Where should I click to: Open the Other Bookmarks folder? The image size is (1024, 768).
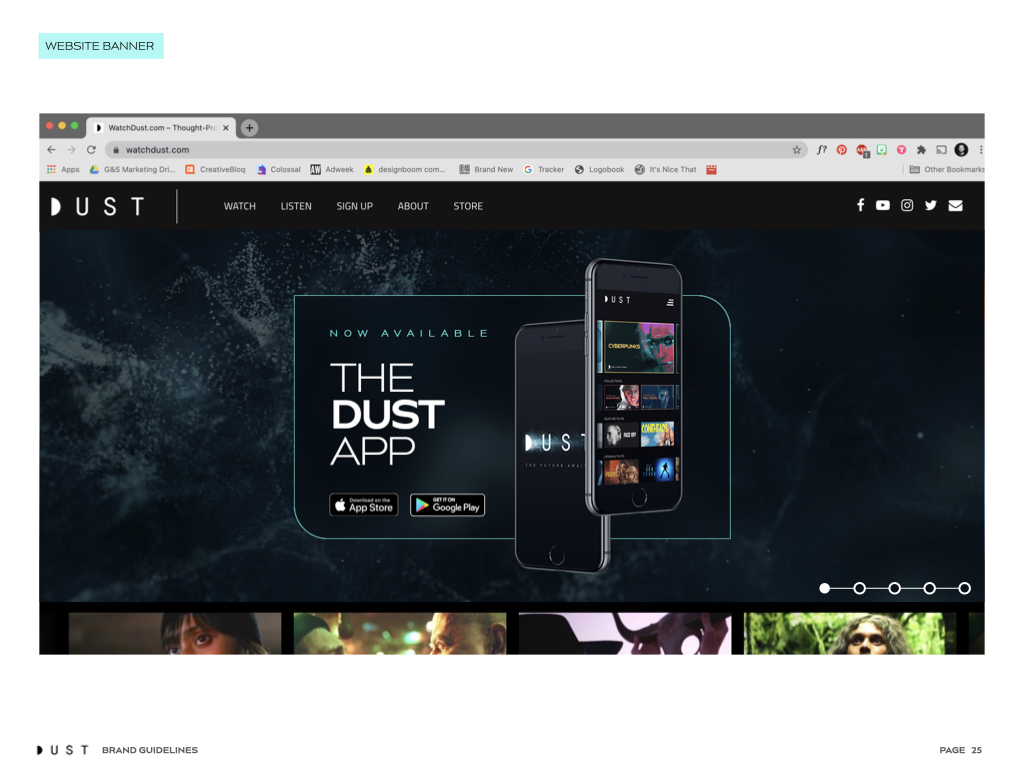click(947, 169)
